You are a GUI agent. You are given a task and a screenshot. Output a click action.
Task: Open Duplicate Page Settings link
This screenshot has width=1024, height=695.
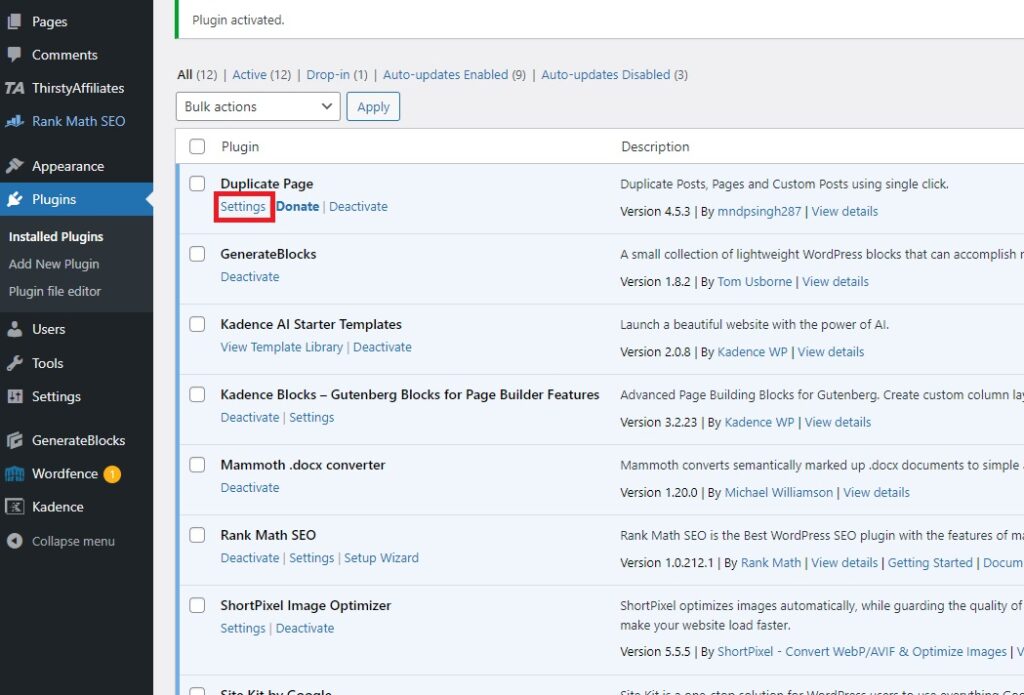[243, 206]
